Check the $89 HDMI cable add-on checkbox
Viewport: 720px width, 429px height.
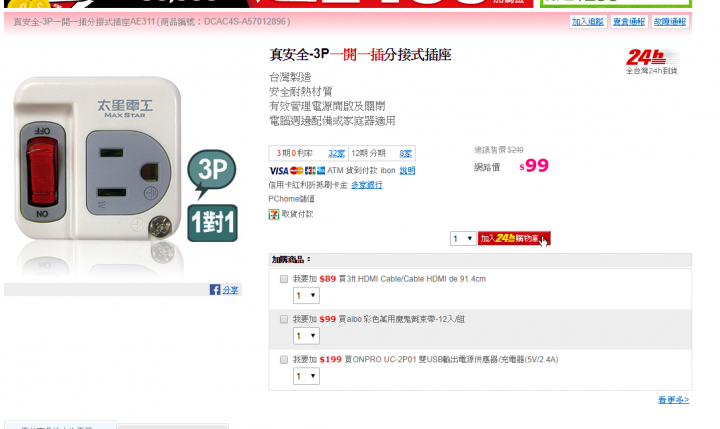pyautogui.click(x=284, y=279)
